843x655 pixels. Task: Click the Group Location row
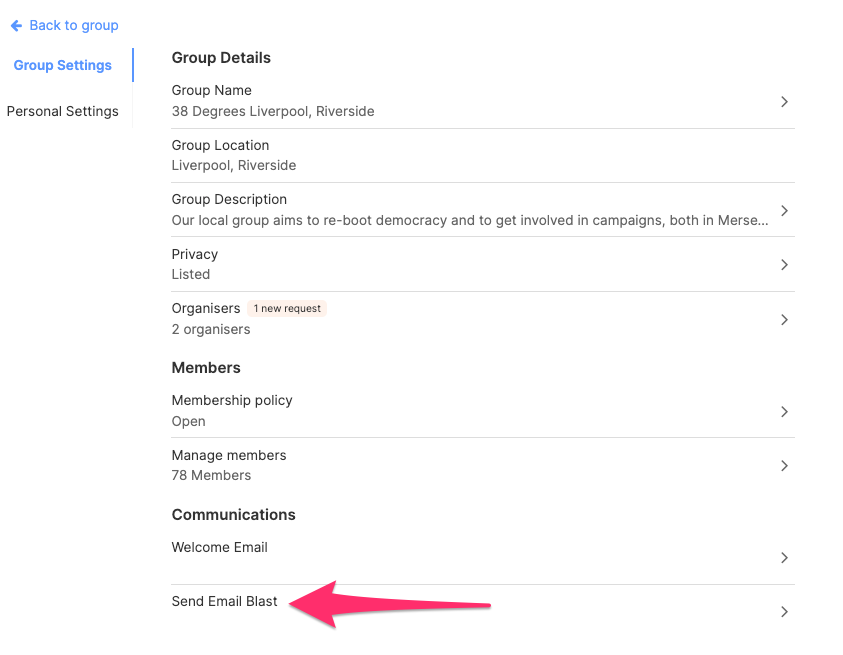click(x=483, y=155)
